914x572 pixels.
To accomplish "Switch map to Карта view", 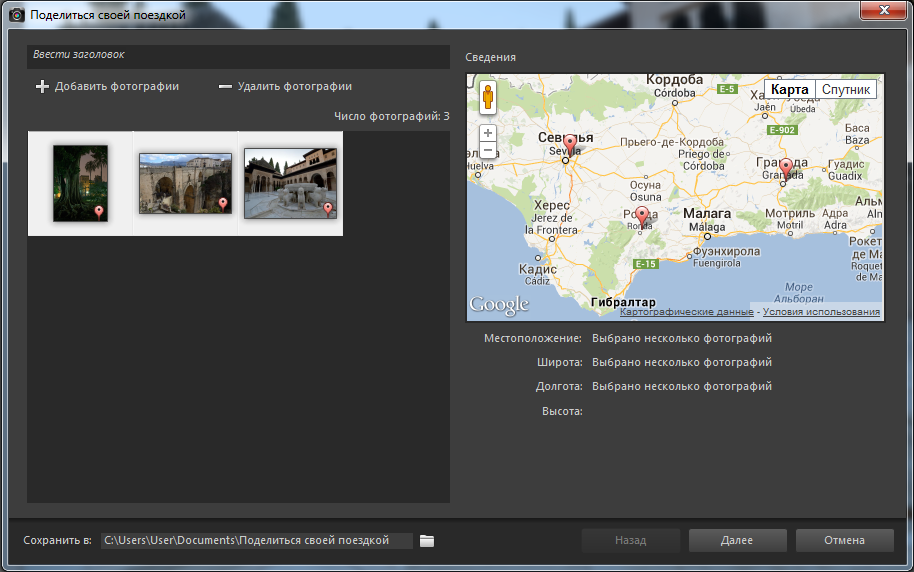I will [789, 89].
